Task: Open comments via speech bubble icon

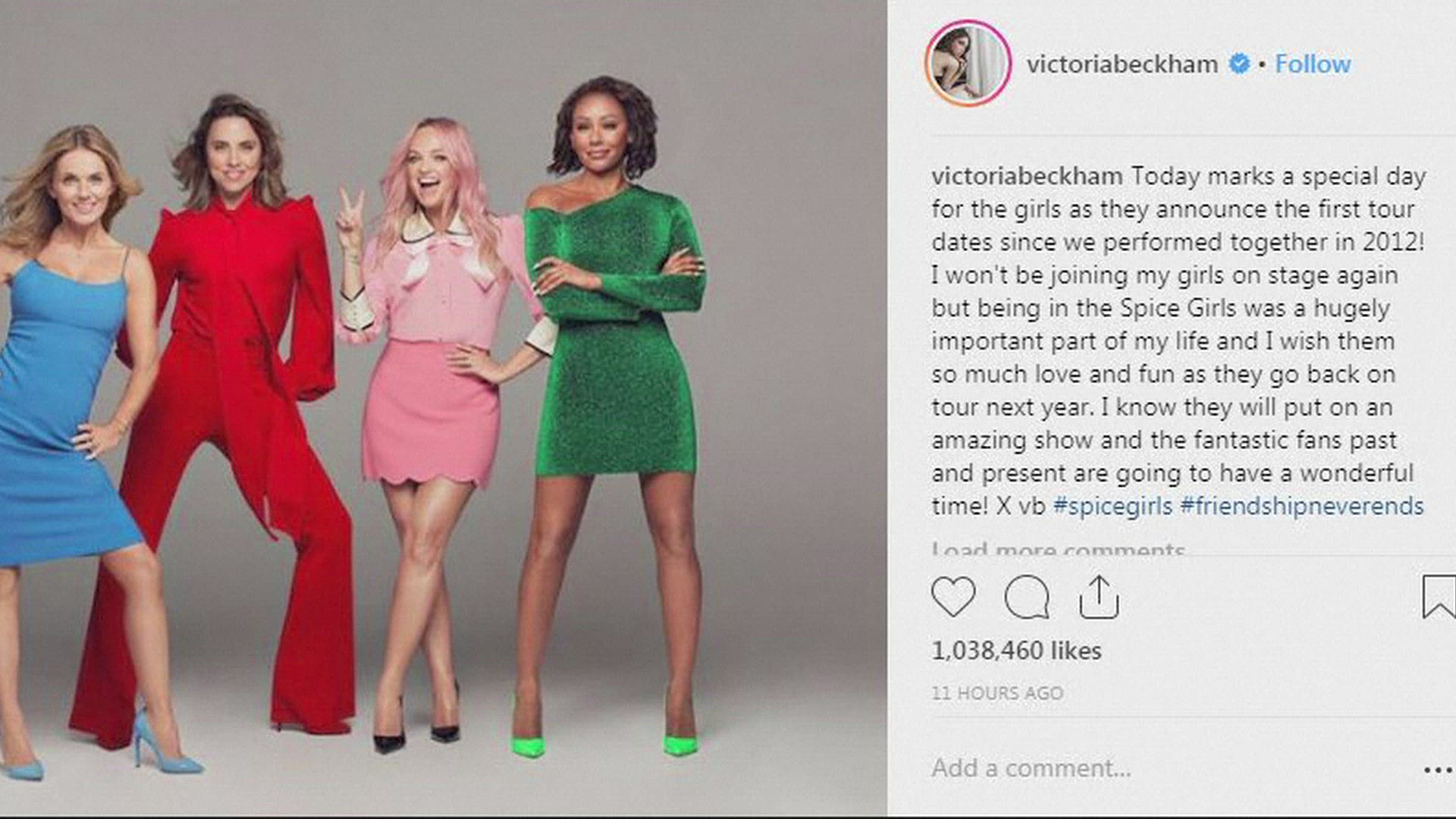Action: (1027, 598)
